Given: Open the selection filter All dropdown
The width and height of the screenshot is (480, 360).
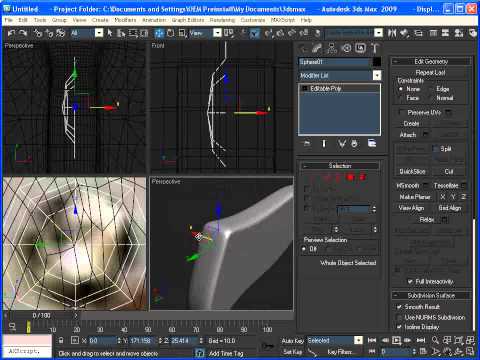Looking at the screenshot, I should 99,33.
